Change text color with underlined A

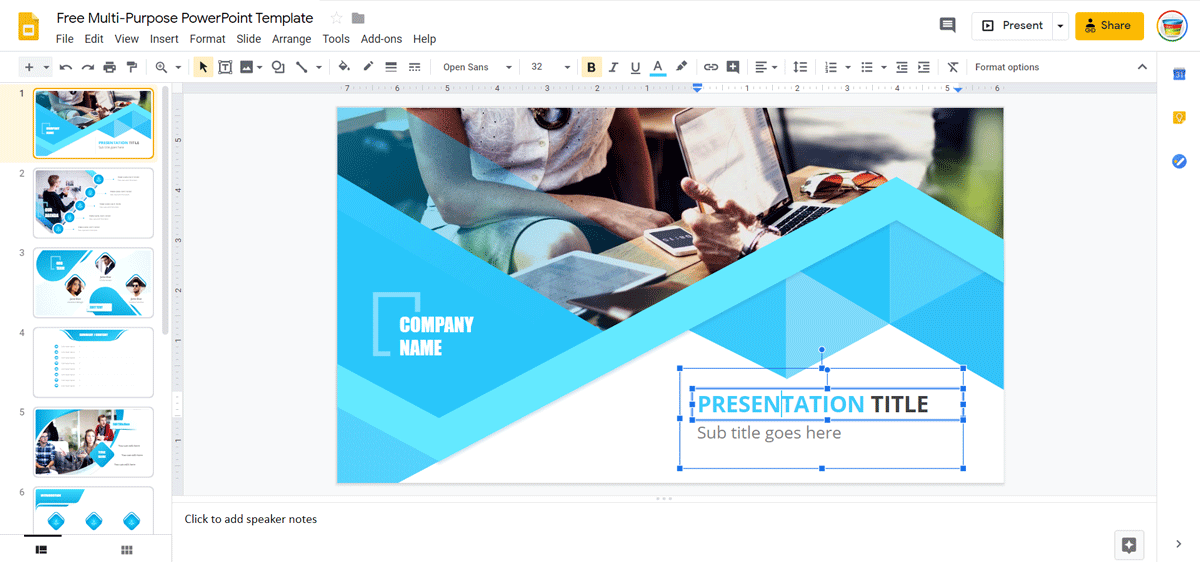pyautogui.click(x=657, y=67)
